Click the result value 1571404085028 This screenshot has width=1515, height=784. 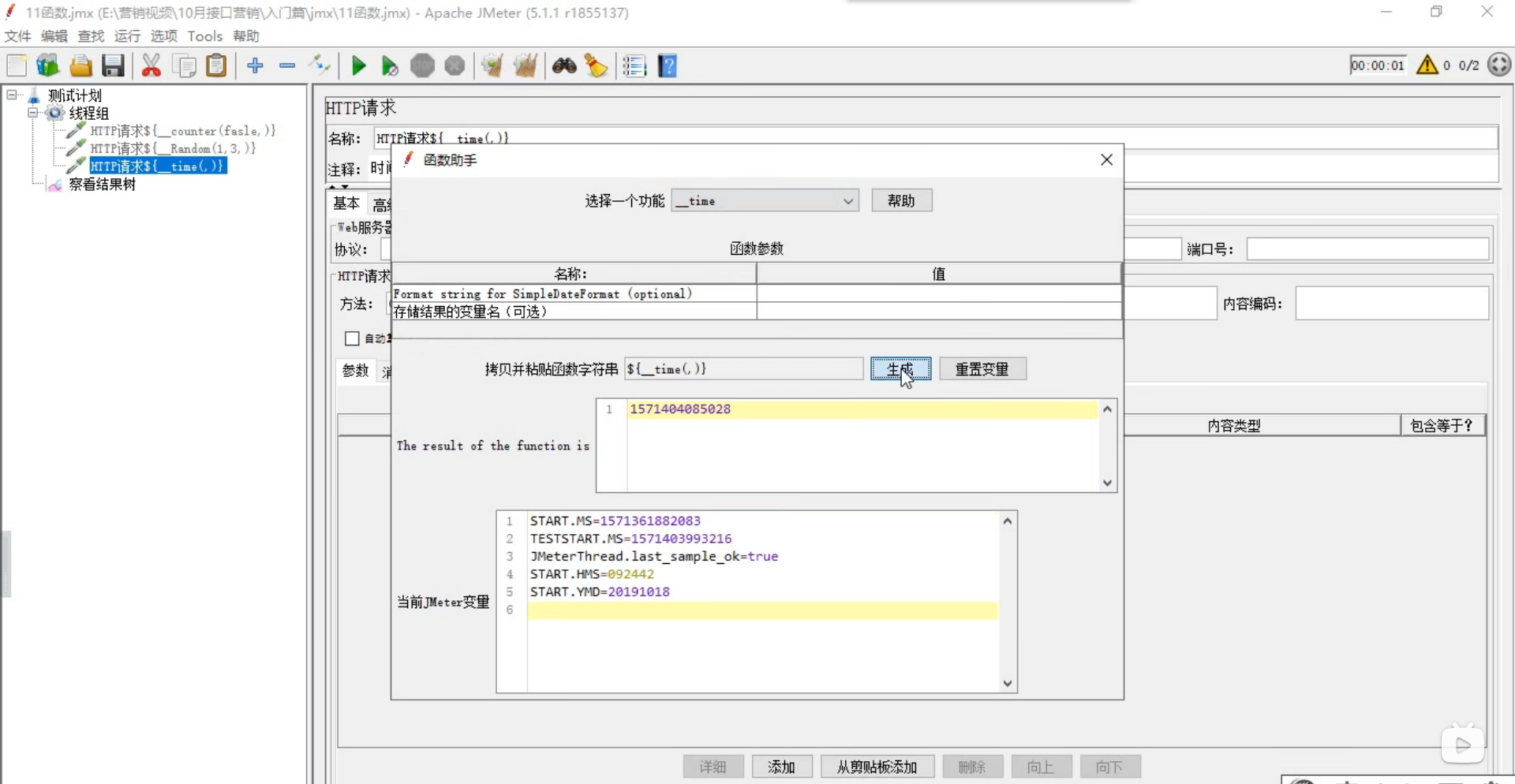[x=680, y=409]
